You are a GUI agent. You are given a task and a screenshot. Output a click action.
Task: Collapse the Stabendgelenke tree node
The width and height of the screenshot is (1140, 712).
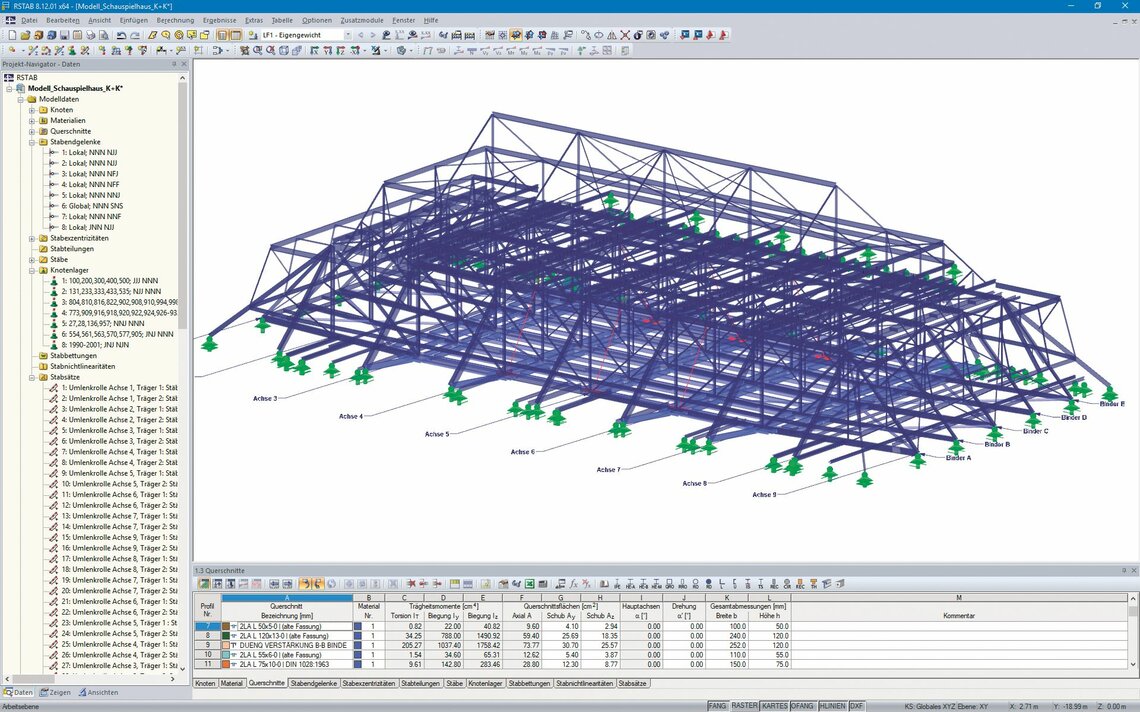click(x=32, y=143)
